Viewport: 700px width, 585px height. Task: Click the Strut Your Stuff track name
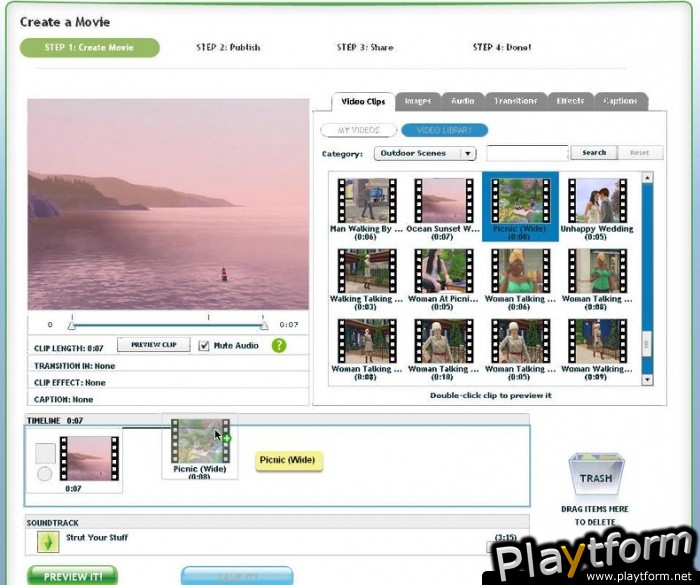click(97, 537)
